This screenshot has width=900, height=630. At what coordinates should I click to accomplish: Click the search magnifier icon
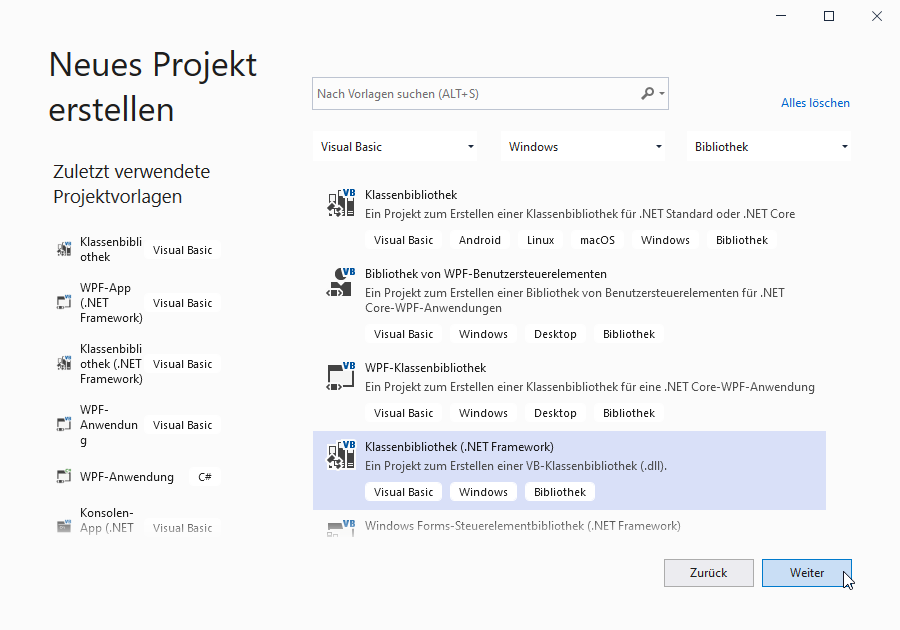pyautogui.click(x=649, y=93)
